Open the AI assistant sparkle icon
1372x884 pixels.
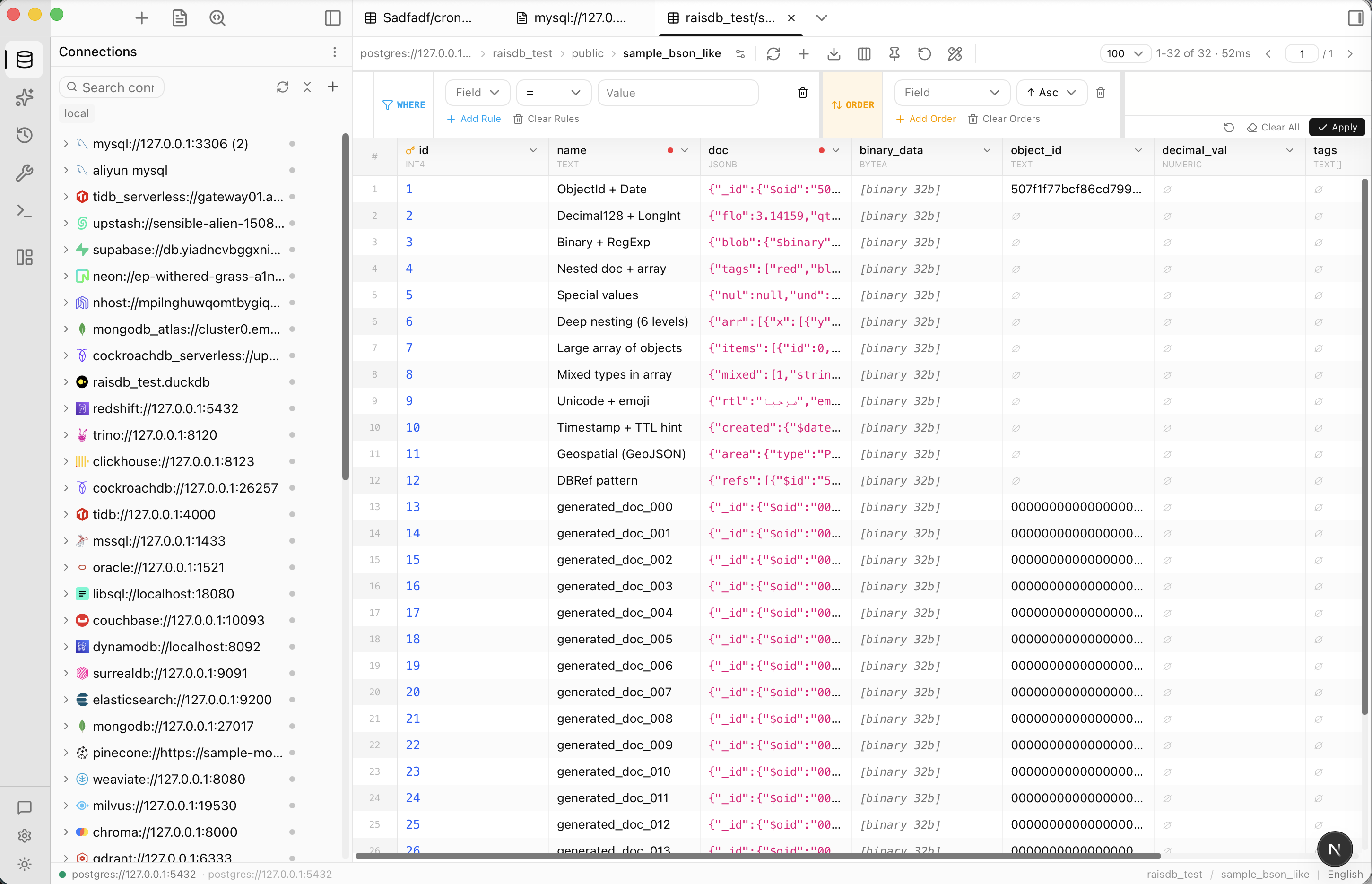[24, 97]
